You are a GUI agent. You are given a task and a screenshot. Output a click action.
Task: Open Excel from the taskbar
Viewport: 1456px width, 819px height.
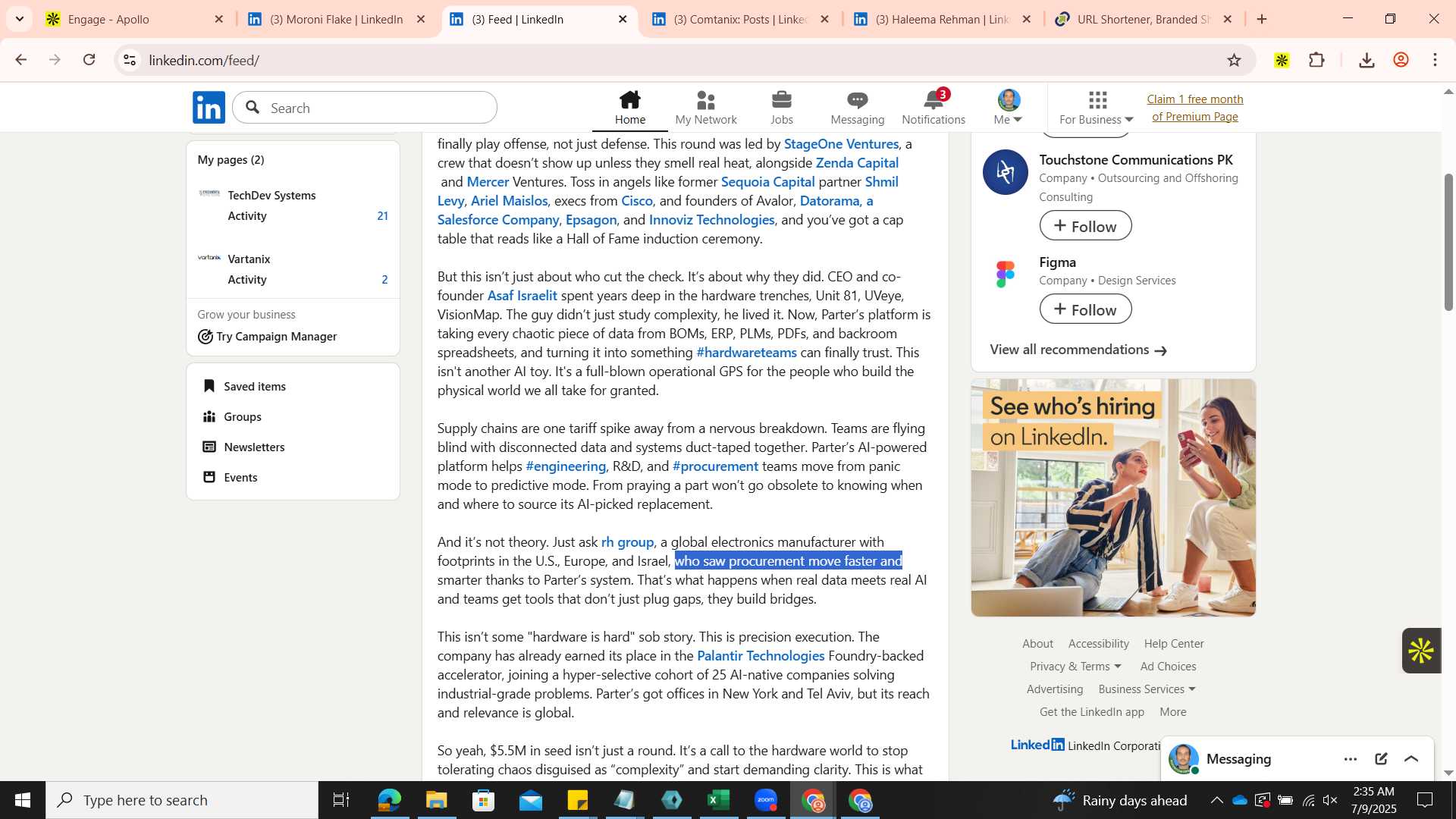tap(718, 800)
